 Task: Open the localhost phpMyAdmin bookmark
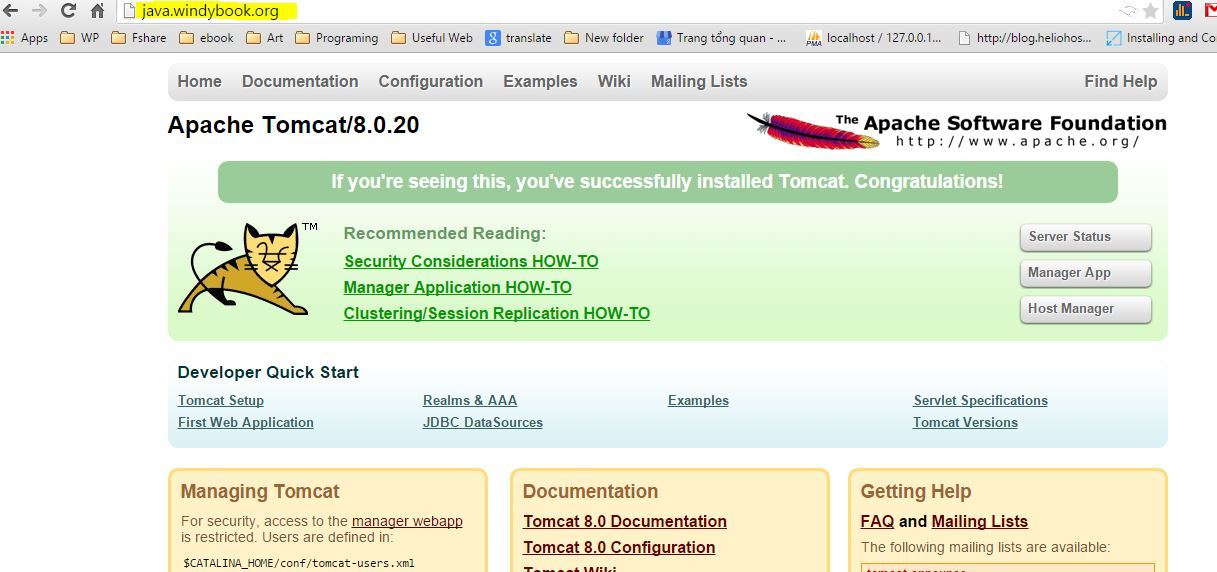click(874, 38)
